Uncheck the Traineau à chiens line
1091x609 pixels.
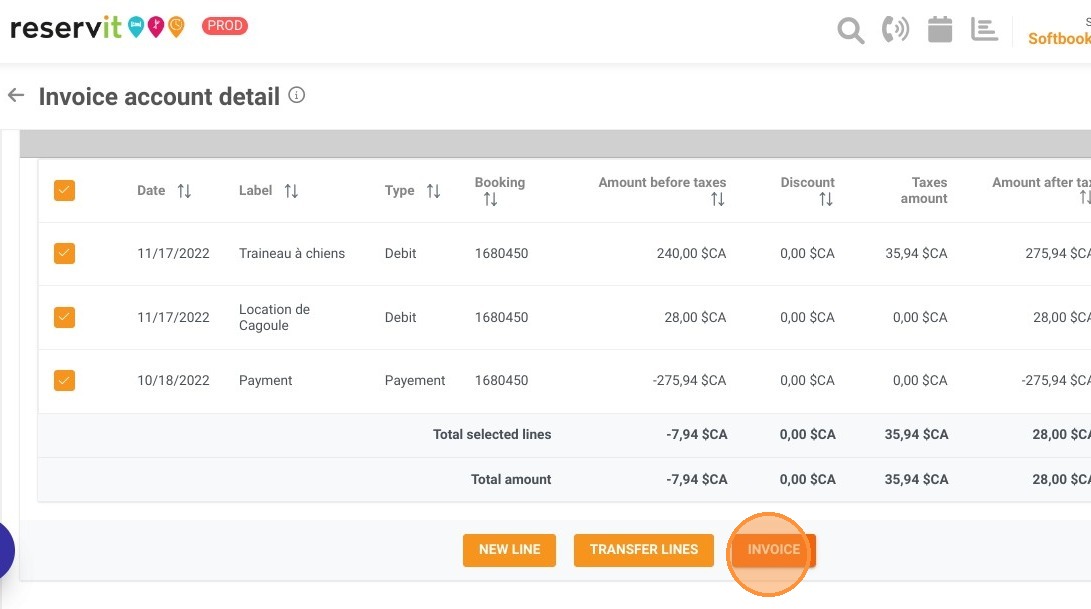(64, 253)
